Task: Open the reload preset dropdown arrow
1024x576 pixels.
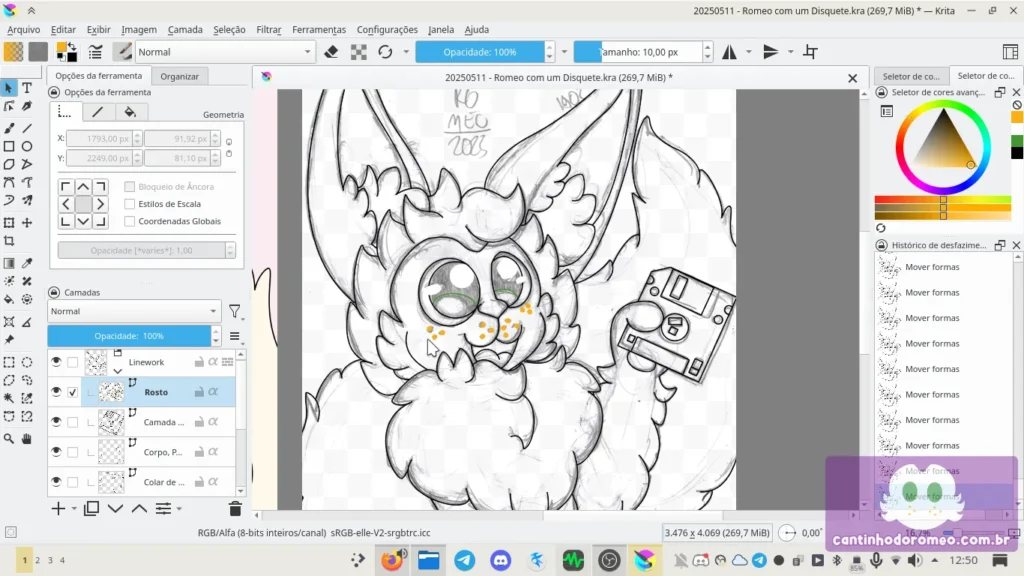Action: 406,52
